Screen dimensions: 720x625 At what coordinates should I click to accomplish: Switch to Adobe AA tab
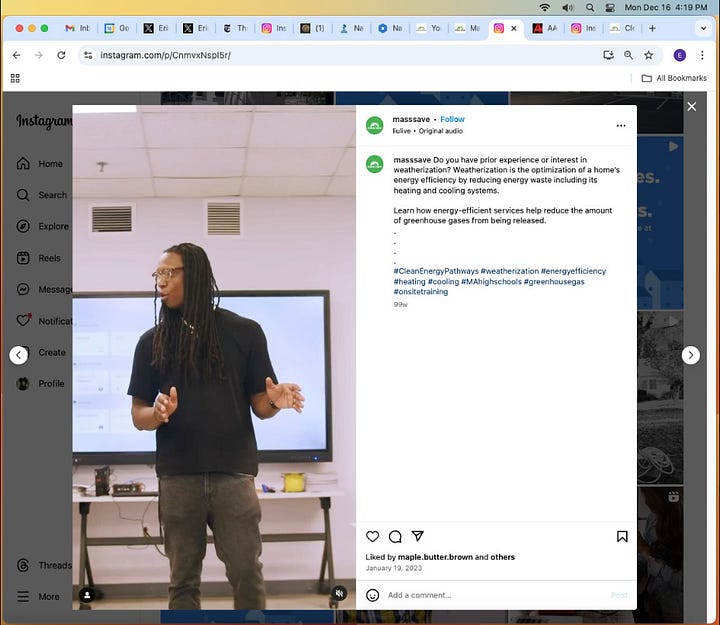point(546,28)
